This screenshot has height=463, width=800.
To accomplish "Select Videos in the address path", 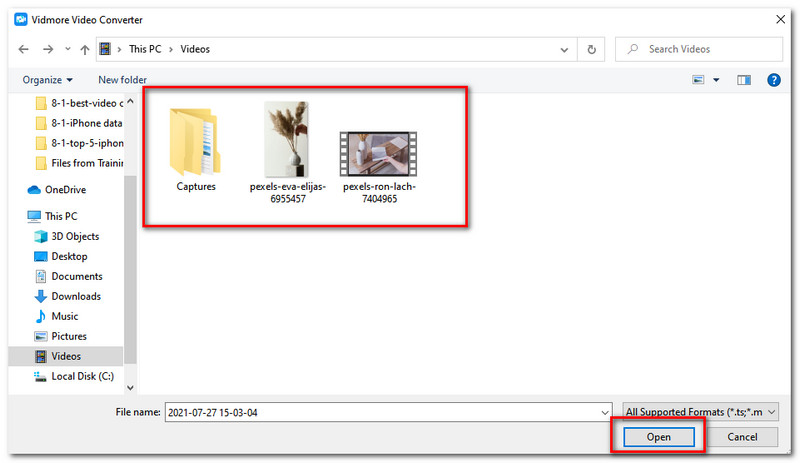I will 195,49.
